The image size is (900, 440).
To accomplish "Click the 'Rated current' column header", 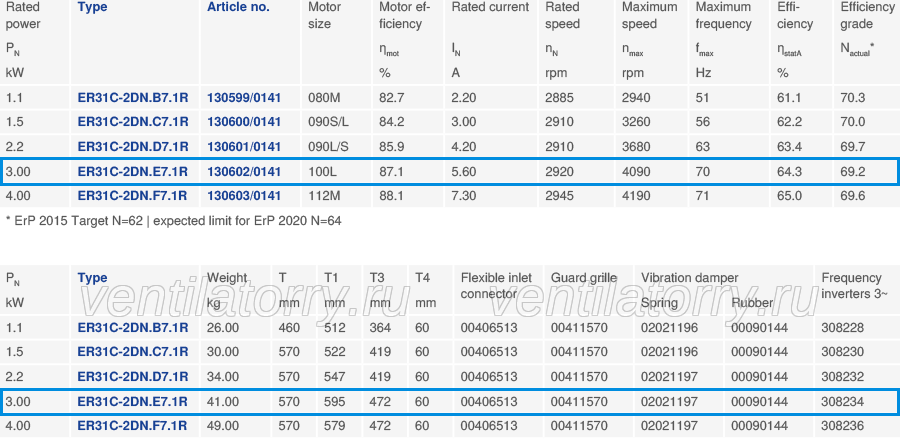I will click(490, 7).
